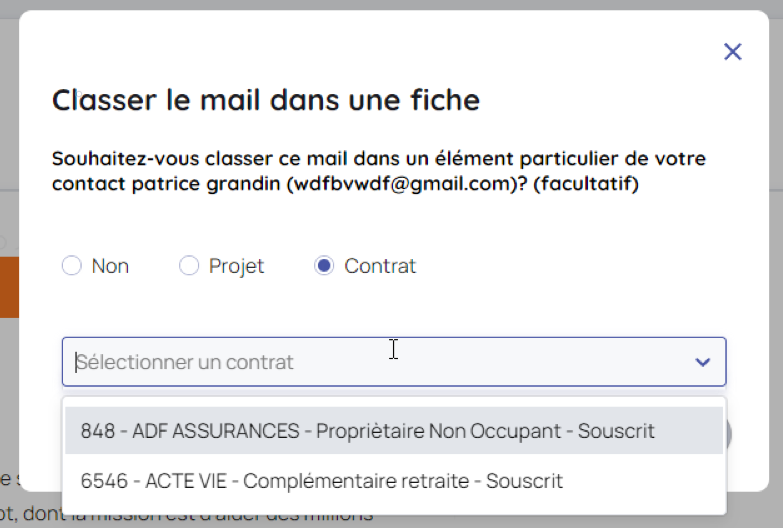Click the orange button behind the dialog
Viewport: 783px width, 528px height.
[x=9, y=287]
